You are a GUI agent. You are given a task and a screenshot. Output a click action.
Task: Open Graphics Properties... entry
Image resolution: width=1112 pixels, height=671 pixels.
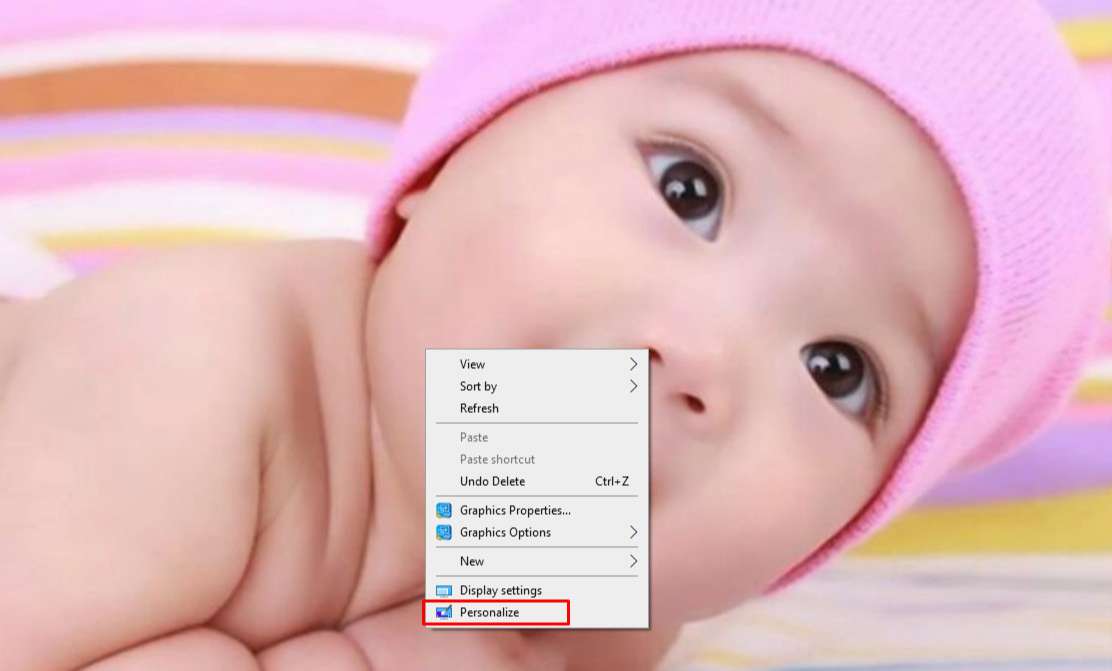(537, 510)
